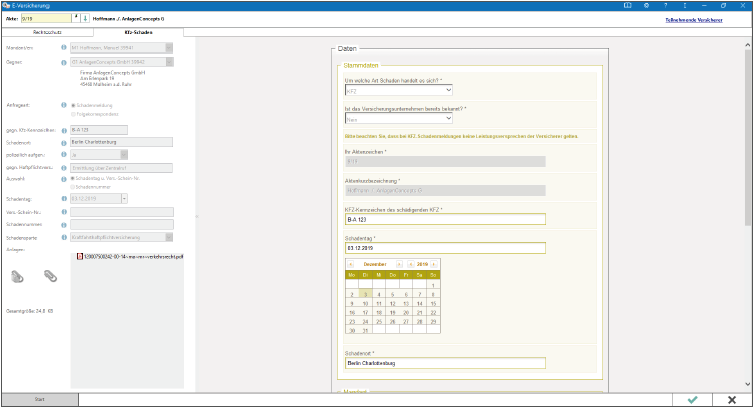Open Schadensparte dropdown
This screenshot has height=408, width=754.
(169, 237)
